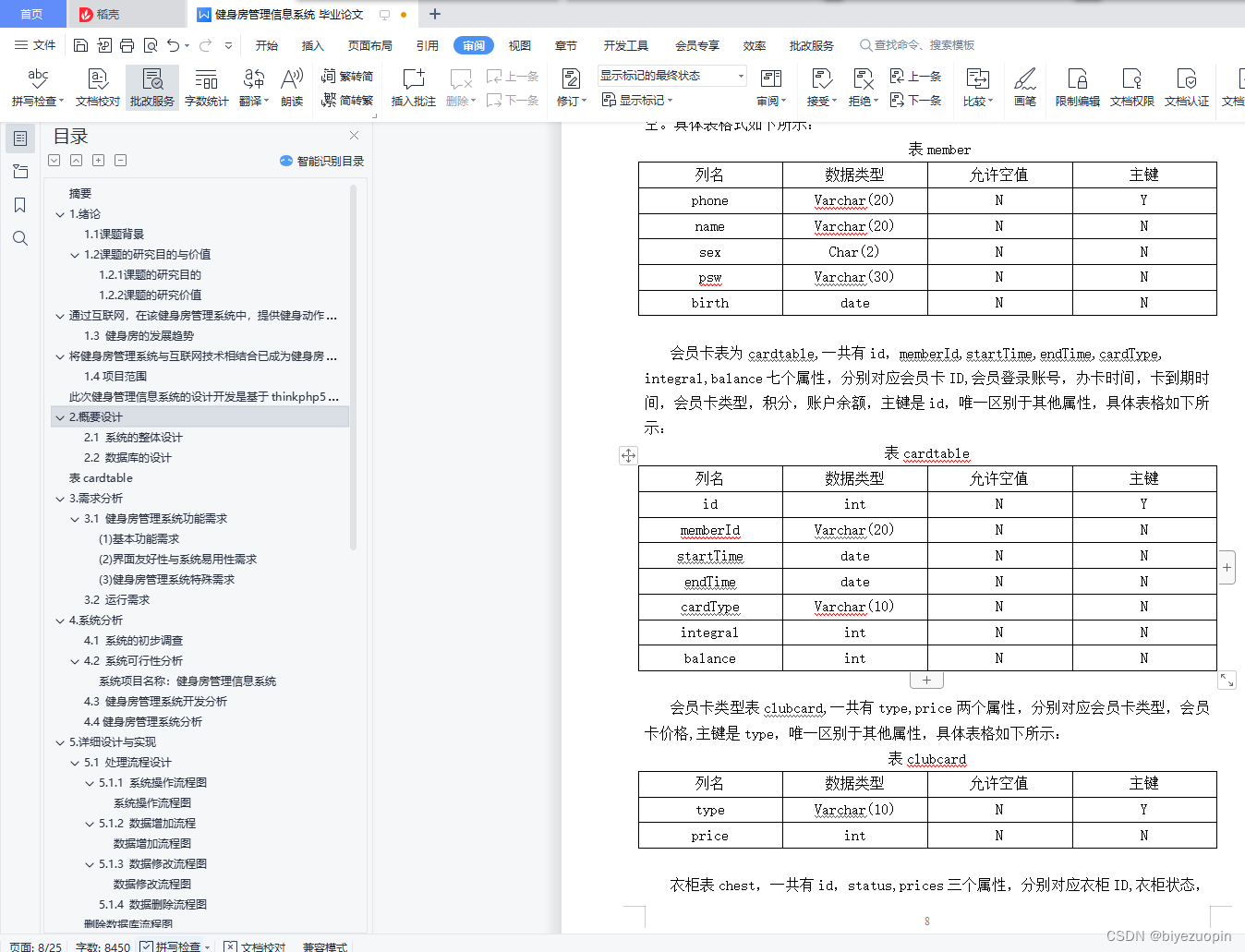Image resolution: width=1245 pixels, height=952 pixels.
Task: Open the bookmark sidebar panel
Action: click(19, 205)
